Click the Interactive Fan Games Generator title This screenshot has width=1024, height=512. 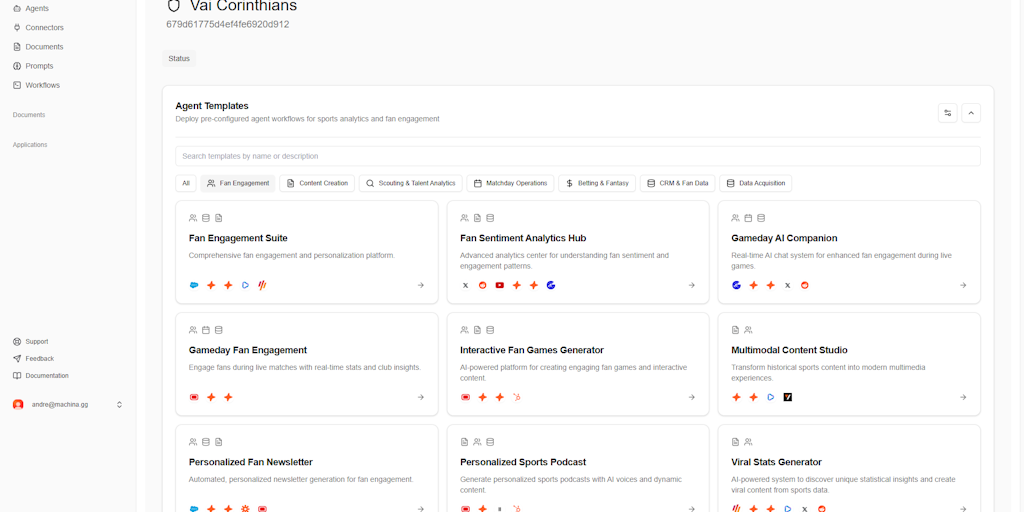(x=532, y=350)
